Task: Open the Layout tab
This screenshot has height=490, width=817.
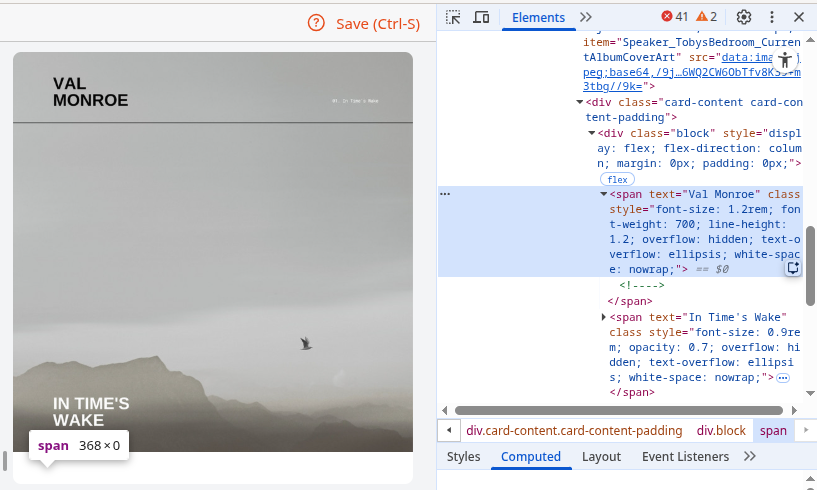Action: [x=601, y=457]
